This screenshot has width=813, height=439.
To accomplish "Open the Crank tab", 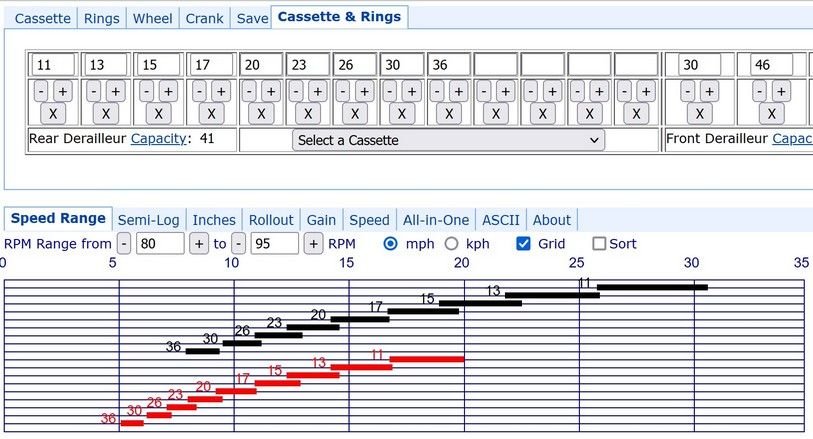I will (x=204, y=18).
